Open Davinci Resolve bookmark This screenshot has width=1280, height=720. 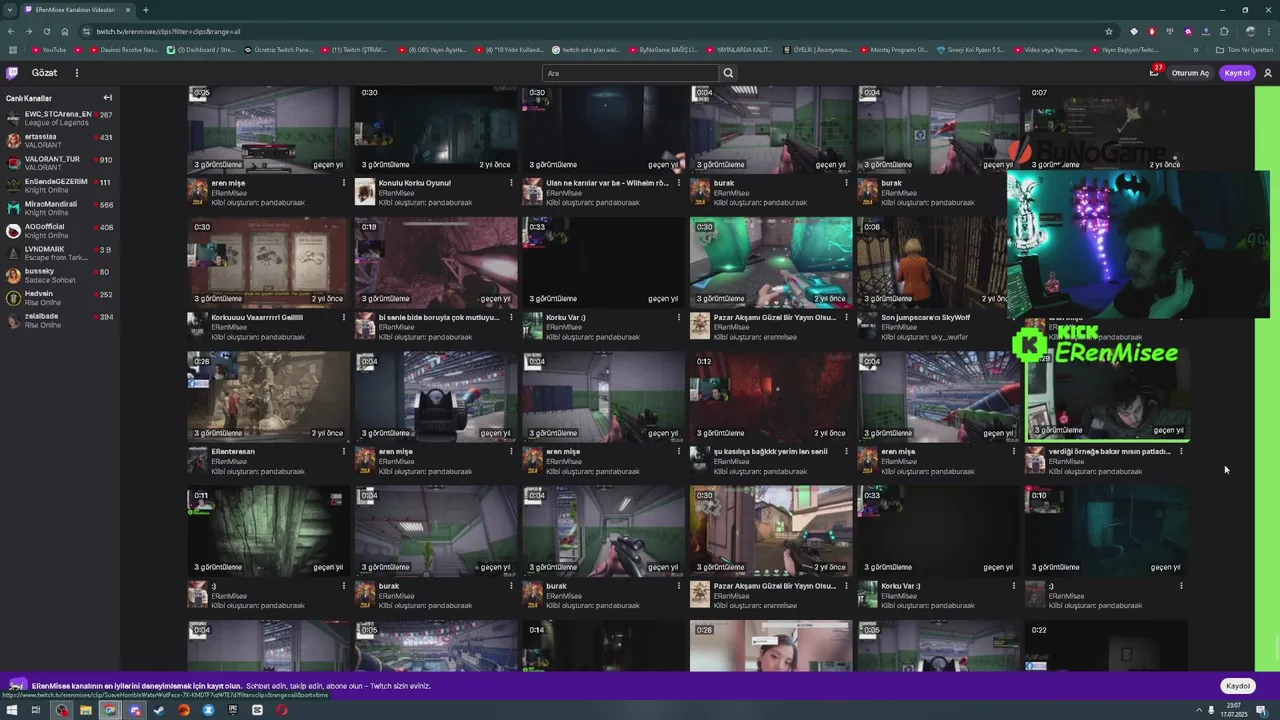[x=124, y=49]
